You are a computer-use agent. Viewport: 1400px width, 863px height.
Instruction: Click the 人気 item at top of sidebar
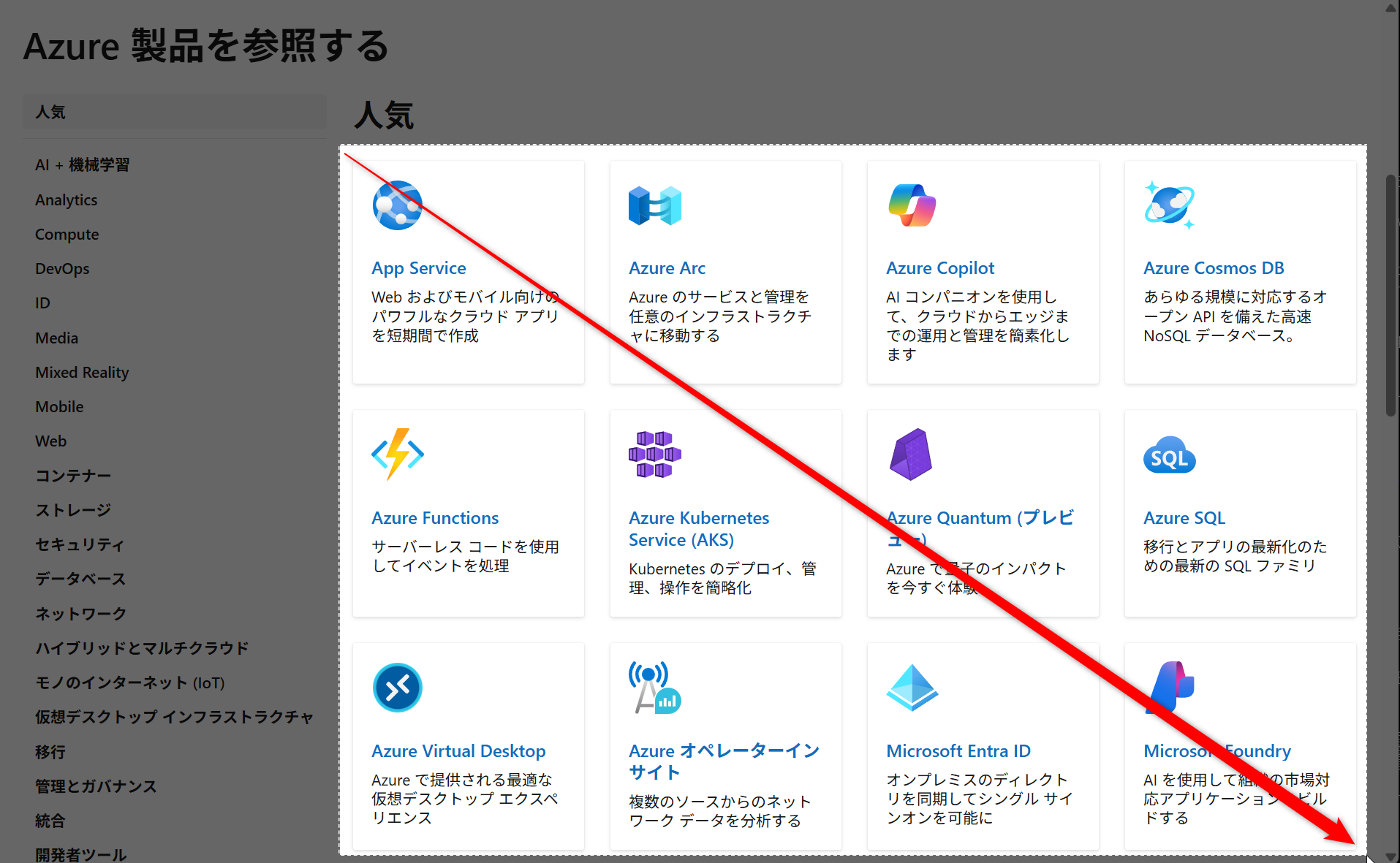coord(50,112)
